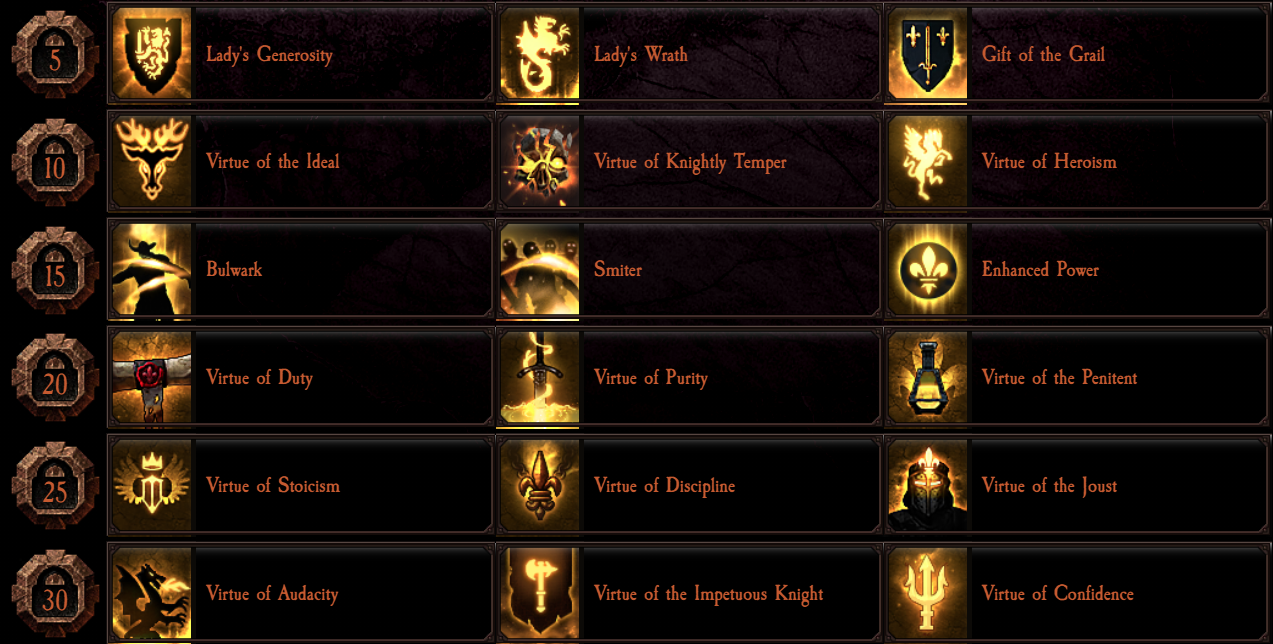1273x644 pixels.
Task: Select the Virtue of Stoicism talent text
Action: click(273, 486)
